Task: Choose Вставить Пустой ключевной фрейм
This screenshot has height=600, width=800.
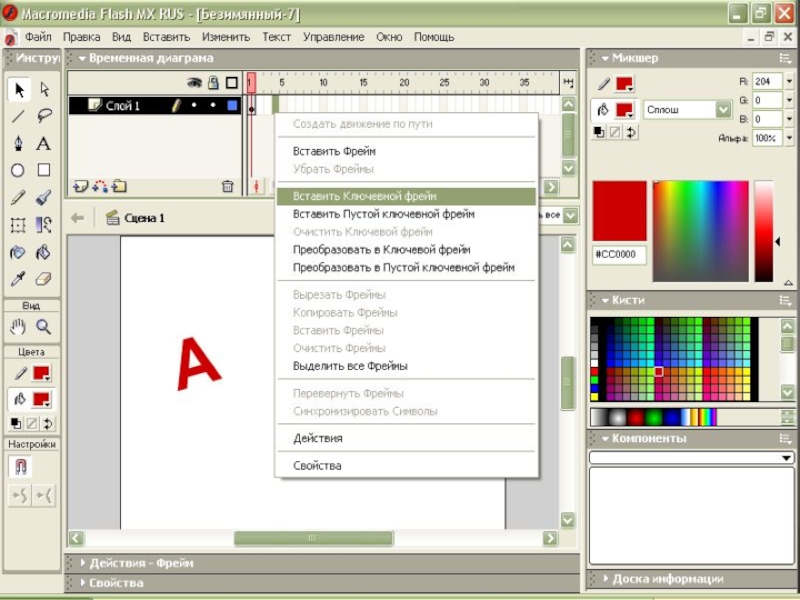Action: click(407, 214)
